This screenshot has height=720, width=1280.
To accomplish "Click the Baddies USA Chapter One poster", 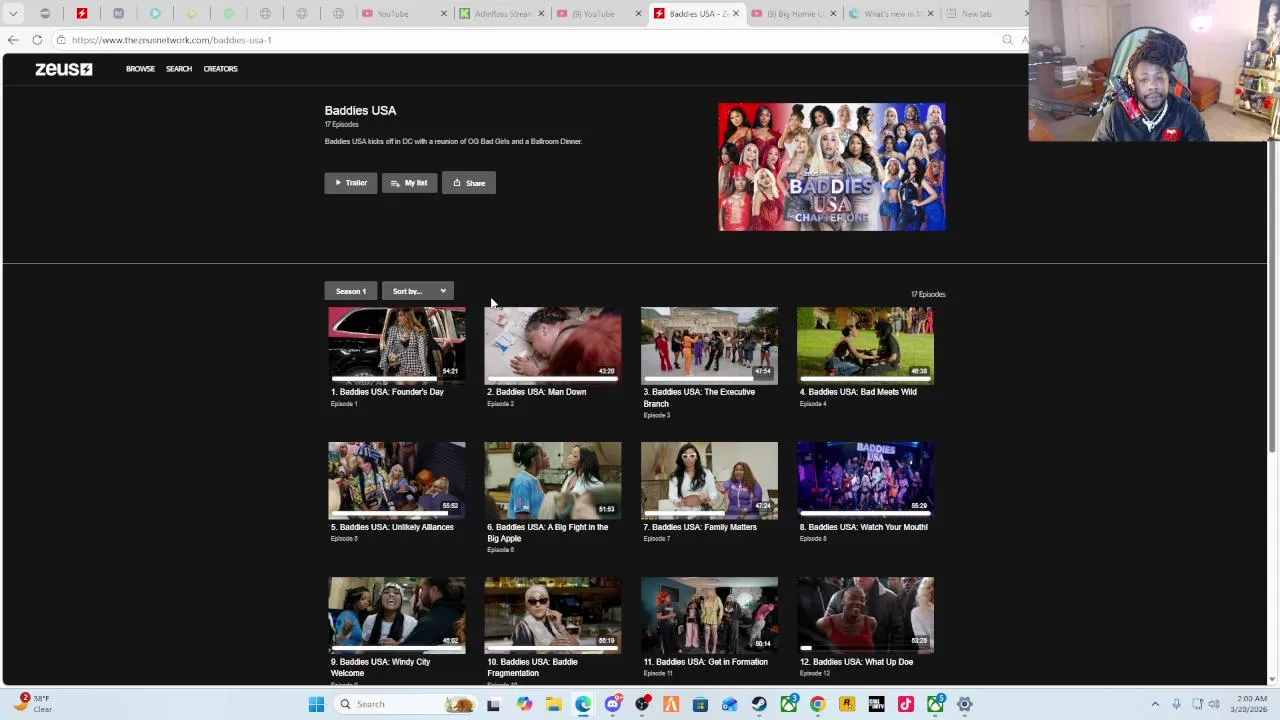I will pyautogui.click(x=832, y=167).
